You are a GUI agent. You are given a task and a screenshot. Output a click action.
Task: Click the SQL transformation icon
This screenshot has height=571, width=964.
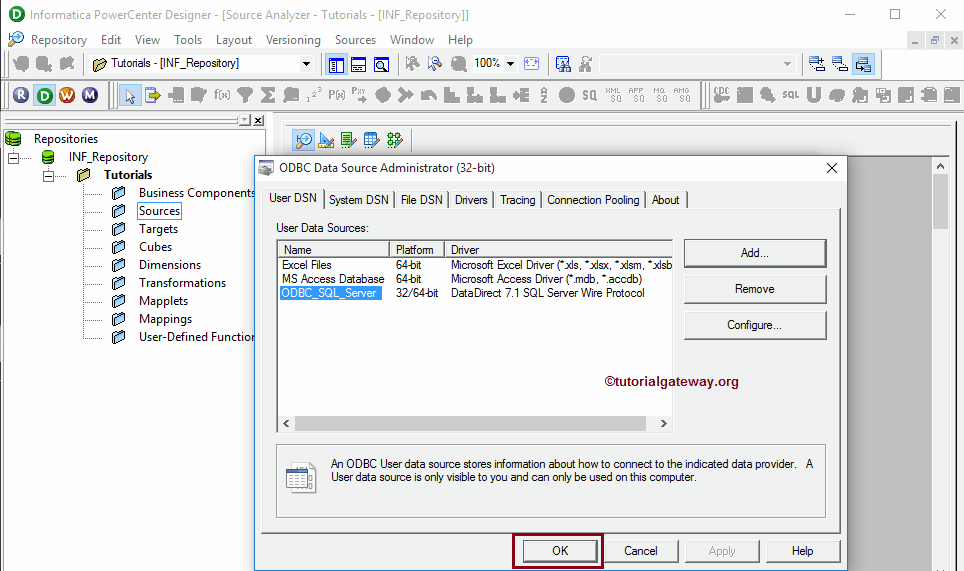click(791, 95)
